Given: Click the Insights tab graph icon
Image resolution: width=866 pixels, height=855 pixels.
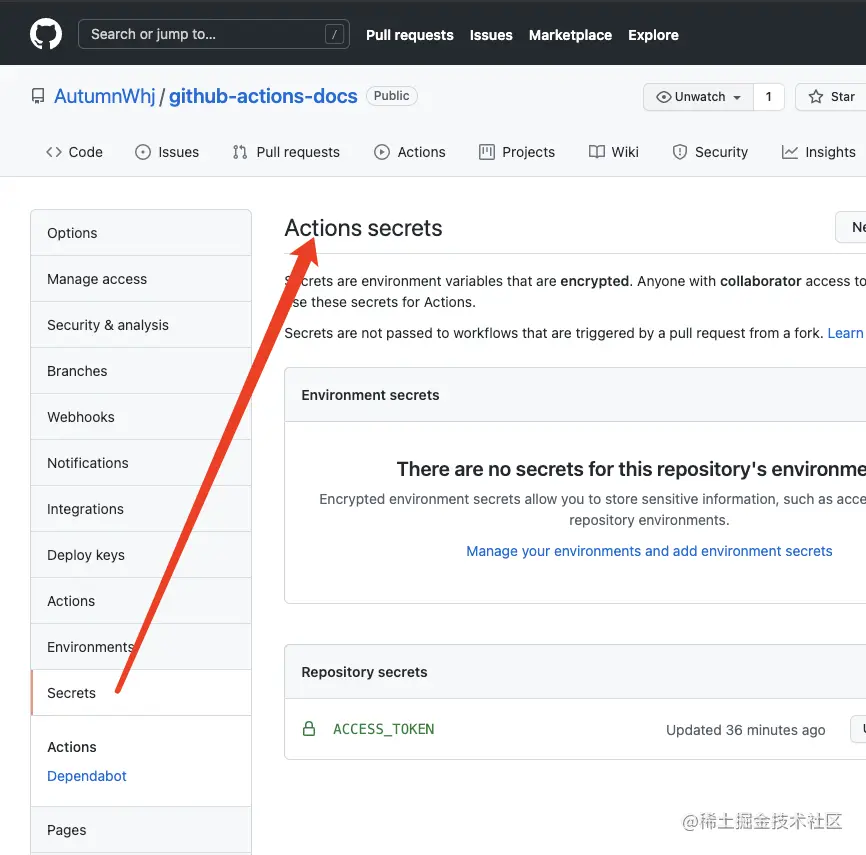Looking at the screenshot, I should point(790,152).
